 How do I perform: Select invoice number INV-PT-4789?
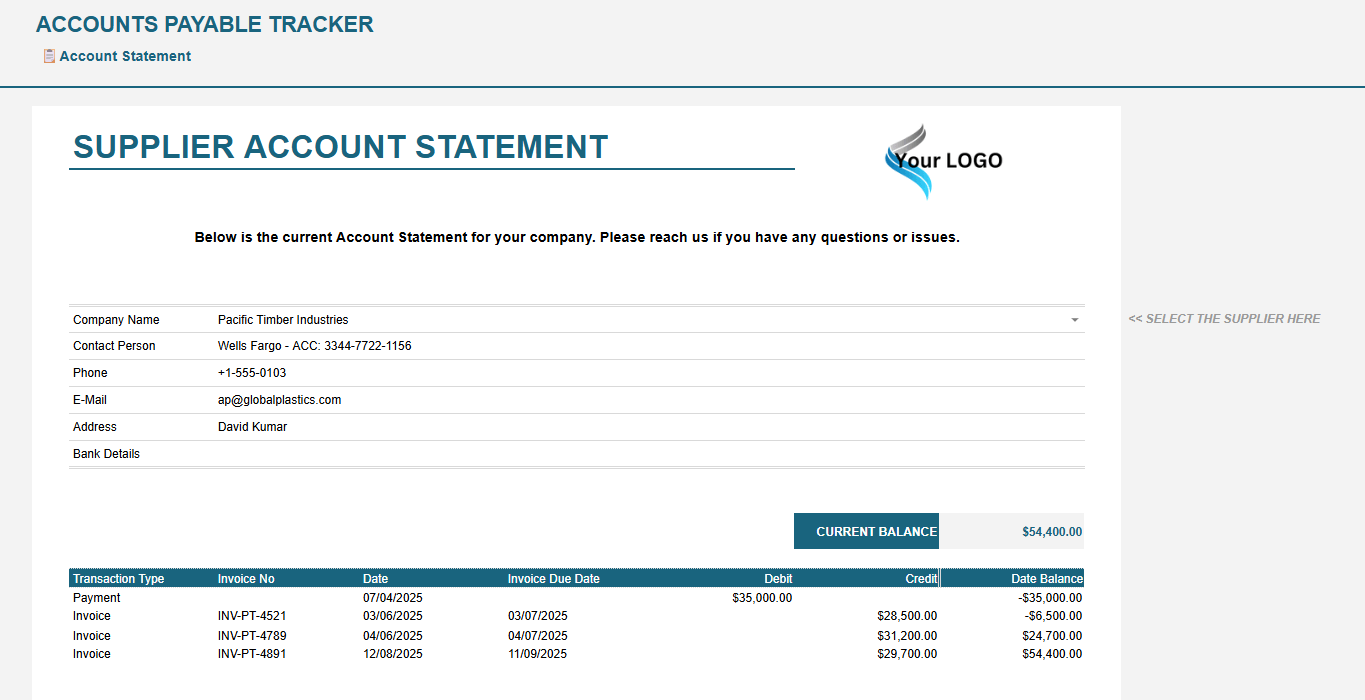point(252,636)
